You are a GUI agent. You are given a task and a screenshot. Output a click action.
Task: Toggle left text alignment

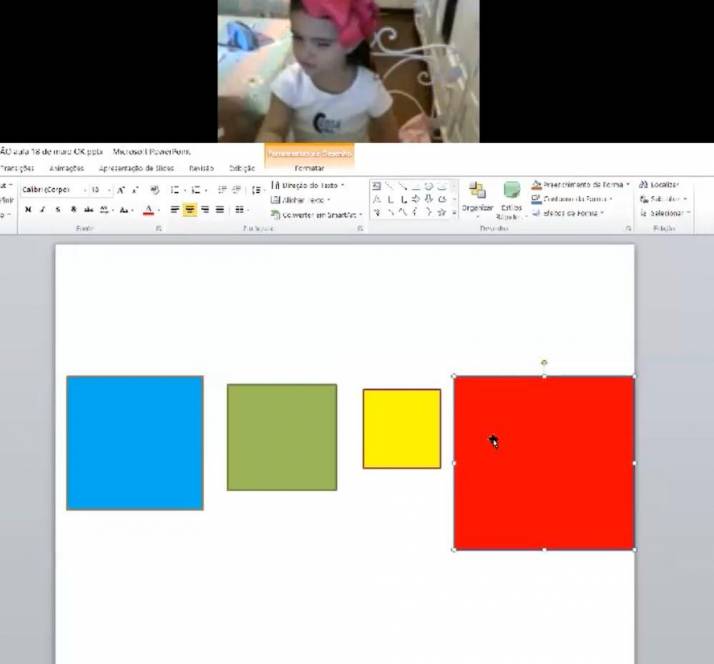click(174, 210)
